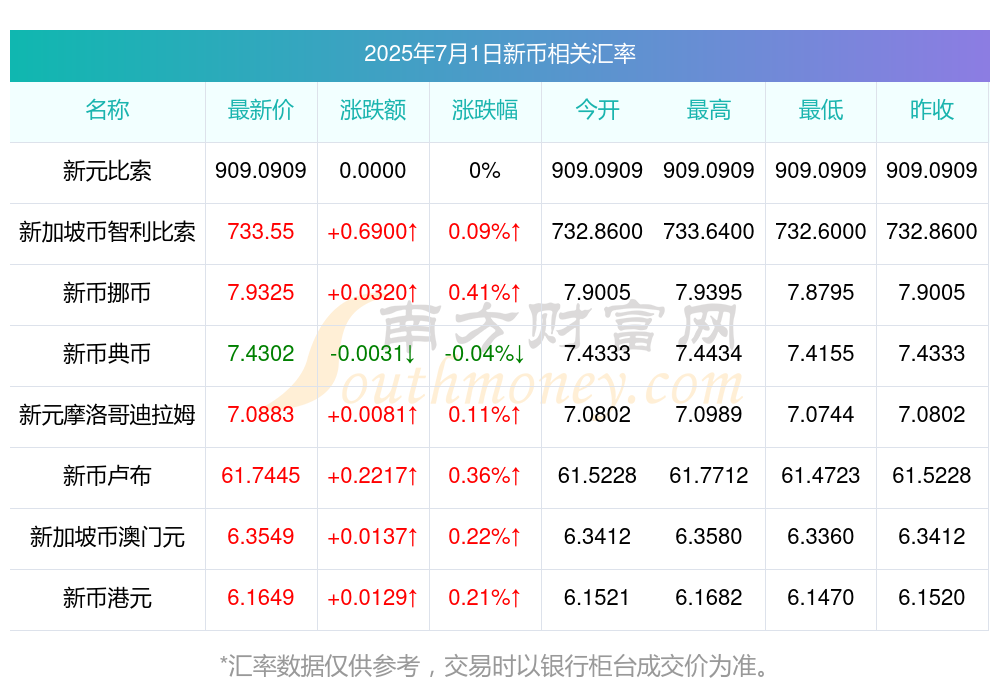The height and width of the screenshot is (698, 1000).
Task: Click the low value 7.0744
Action: pos(821,415)
